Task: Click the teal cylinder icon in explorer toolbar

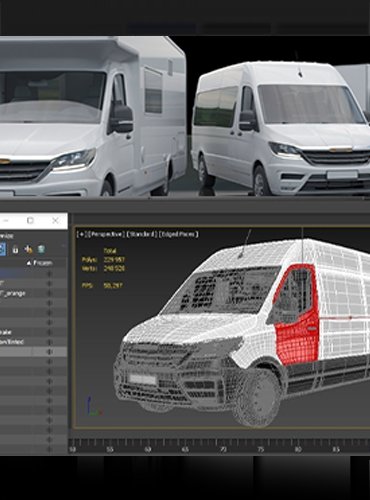Action: point(41,249)
